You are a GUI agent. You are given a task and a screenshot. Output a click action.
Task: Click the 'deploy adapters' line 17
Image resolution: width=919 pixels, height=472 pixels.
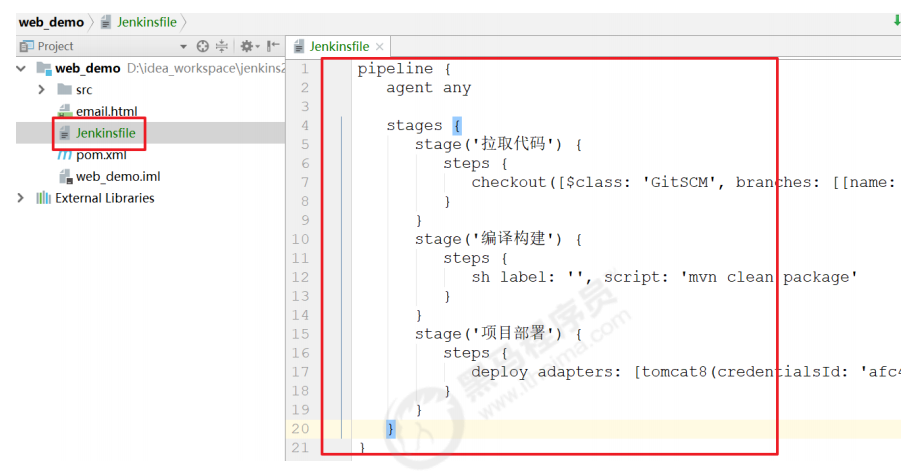(x=686, y=372)
